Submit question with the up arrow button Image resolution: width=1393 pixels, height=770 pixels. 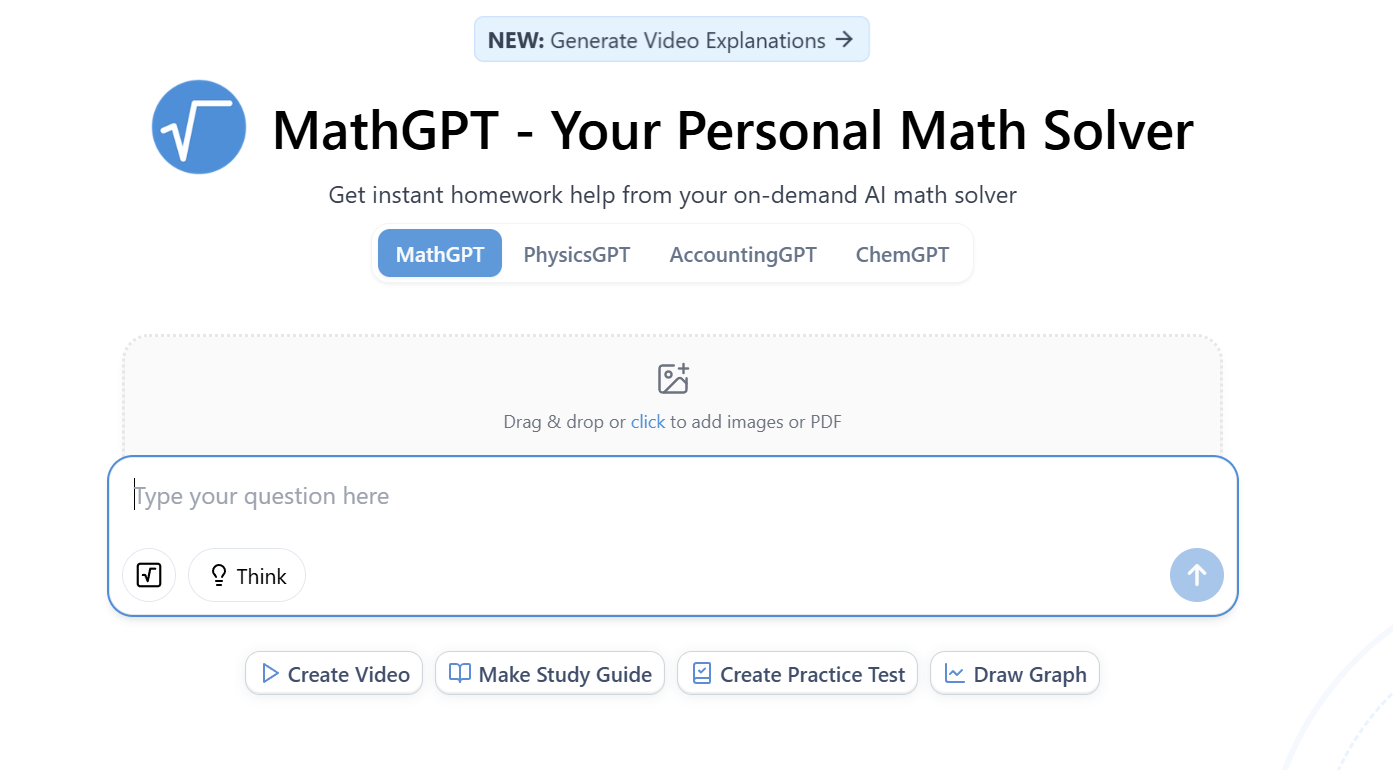(1196, 575)
